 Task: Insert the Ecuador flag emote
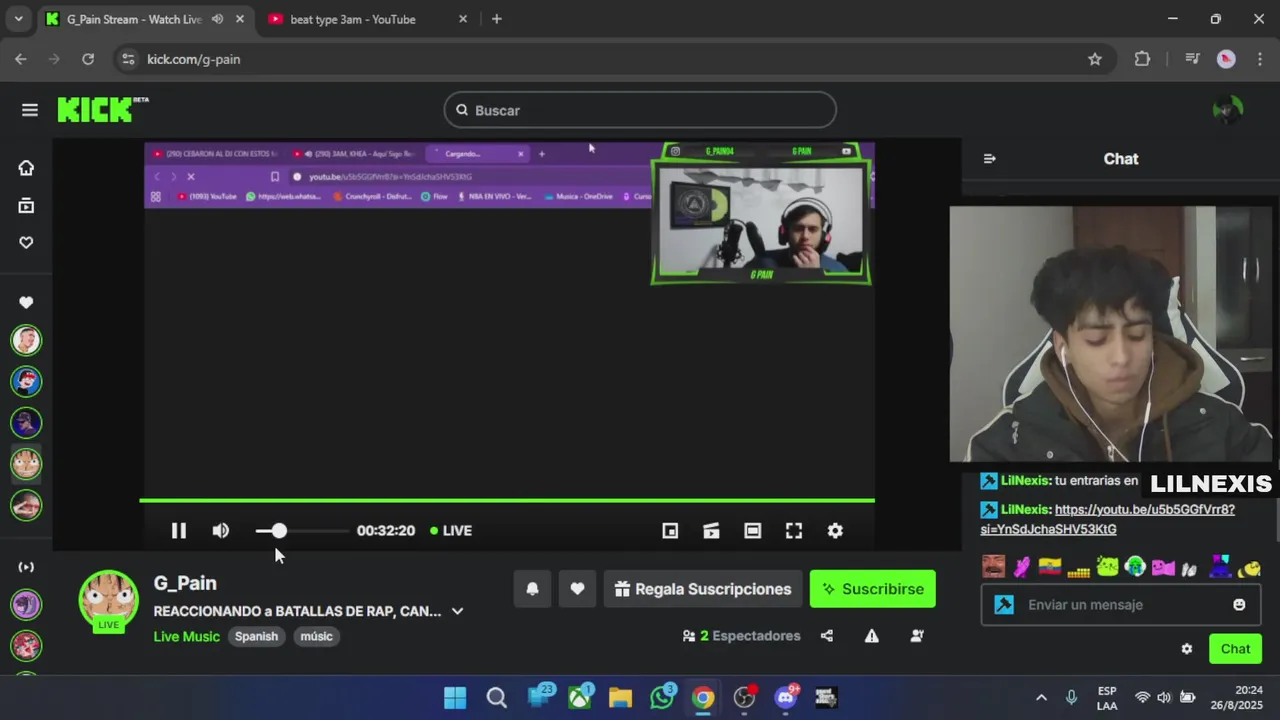(1049, 567)
